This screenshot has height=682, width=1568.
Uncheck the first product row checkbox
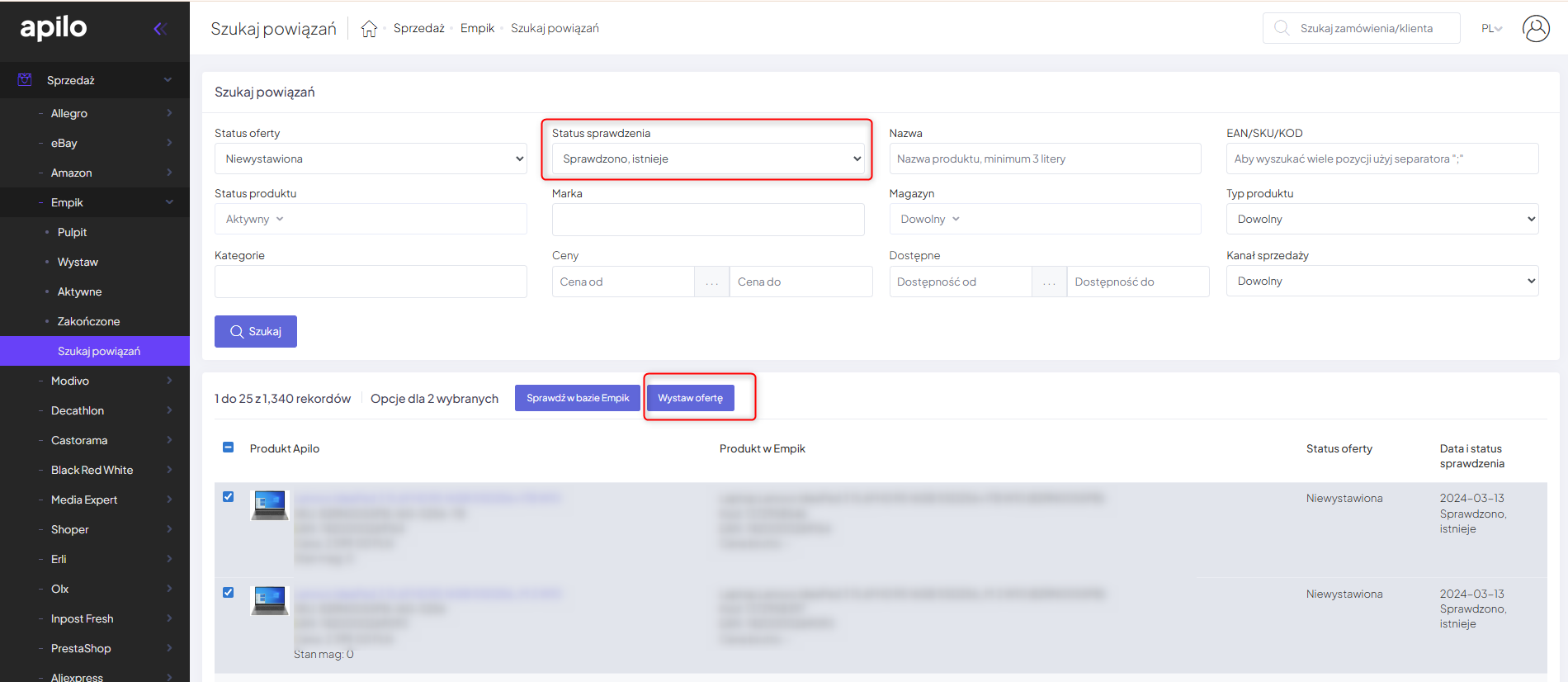pyautogui.click(x=229, y=497)
